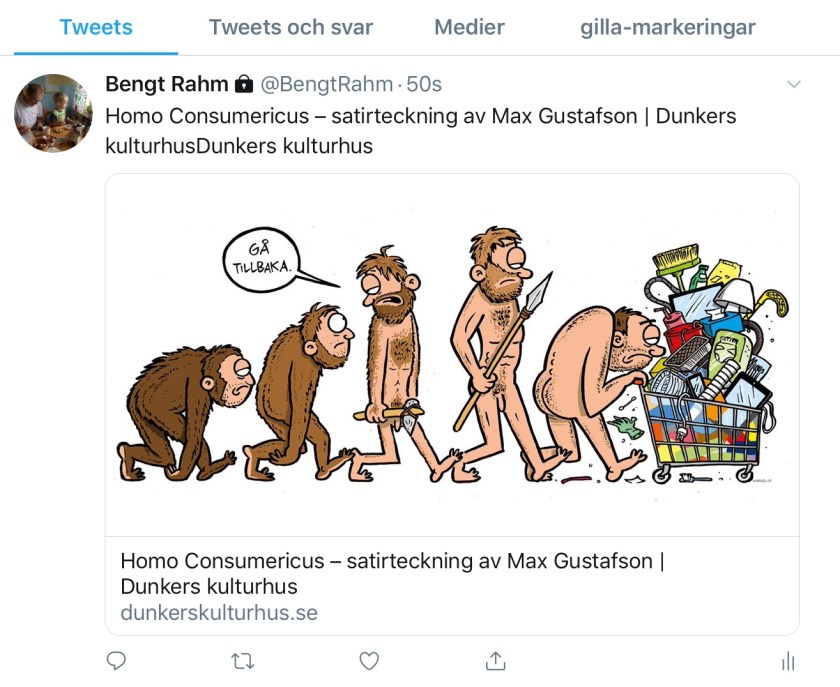Click the 50s tweet timestamp
This screenshot has height=687, width=840.
[x=424, y=84]
